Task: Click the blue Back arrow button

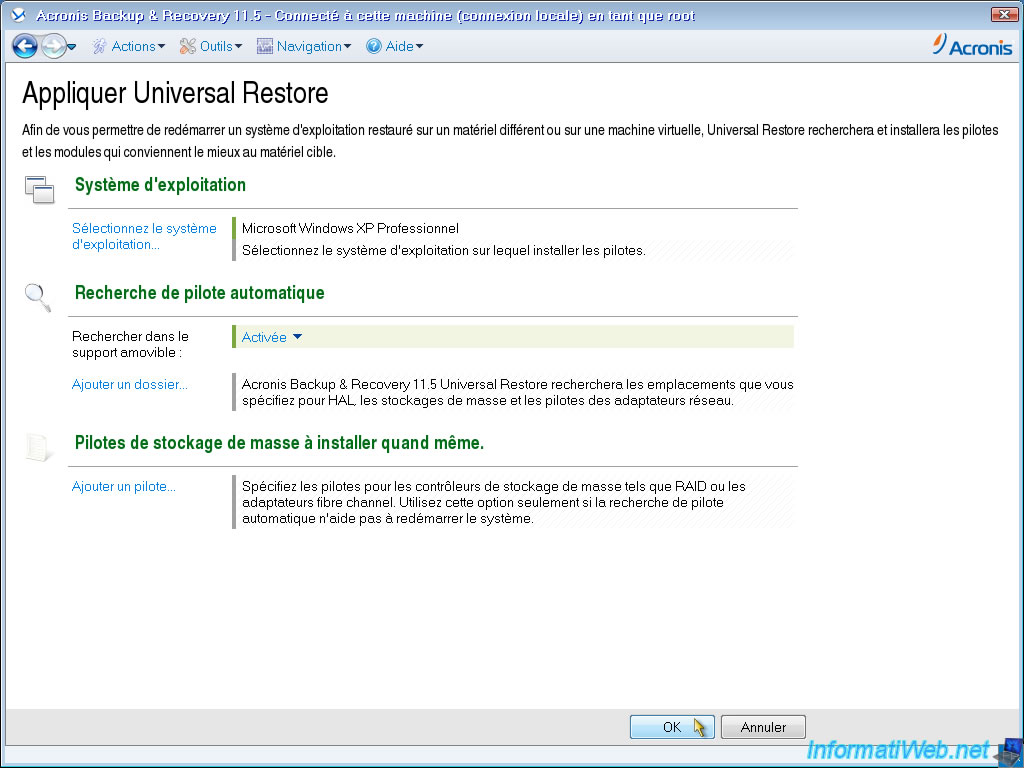Action: tap(25, 46)
